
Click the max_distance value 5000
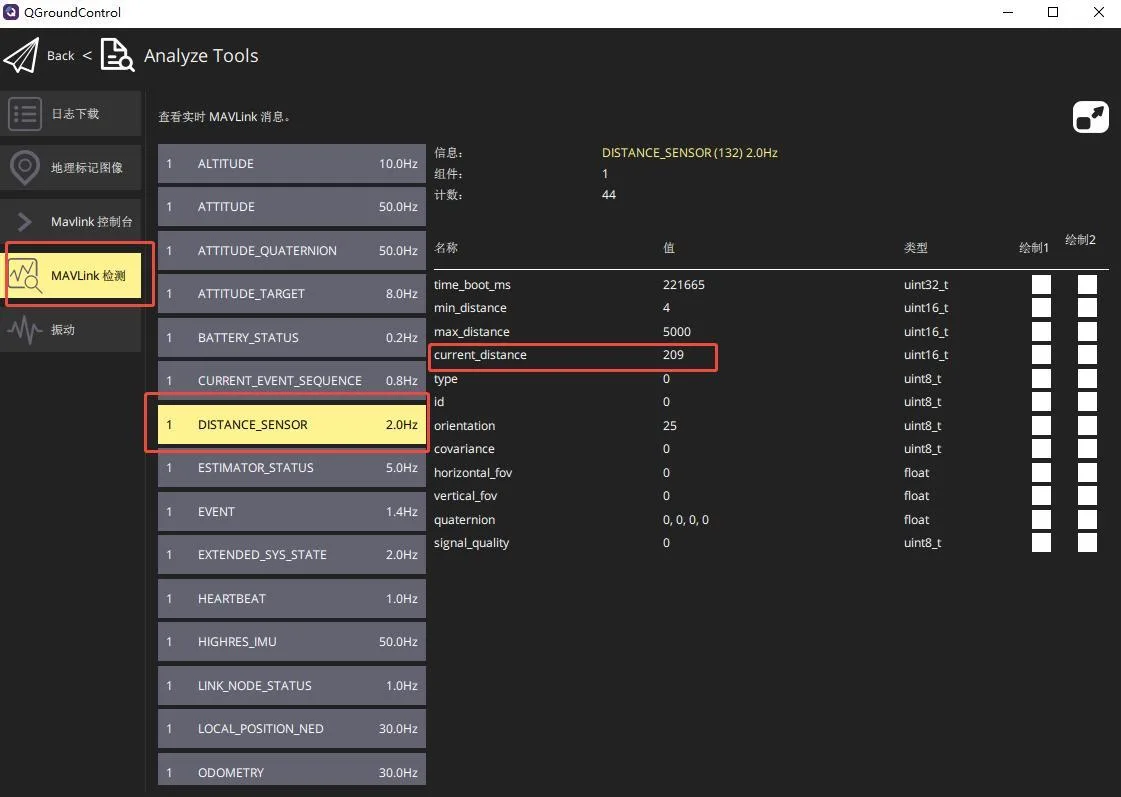tap(676, 332)
